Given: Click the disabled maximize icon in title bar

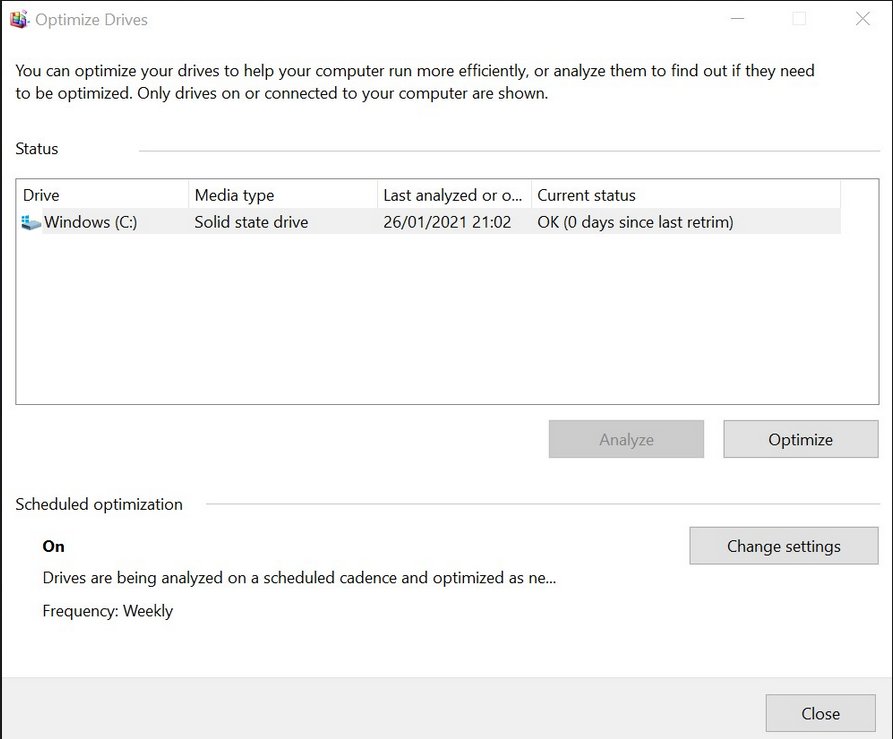Looking at the screenshot, I should tap(799, 19).
